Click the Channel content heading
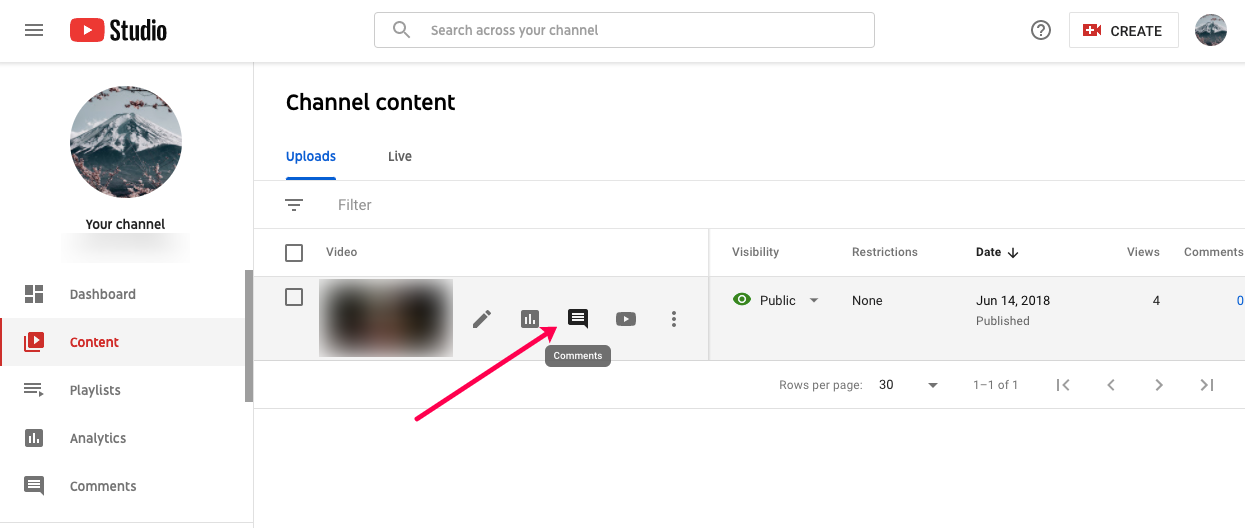 370,102
